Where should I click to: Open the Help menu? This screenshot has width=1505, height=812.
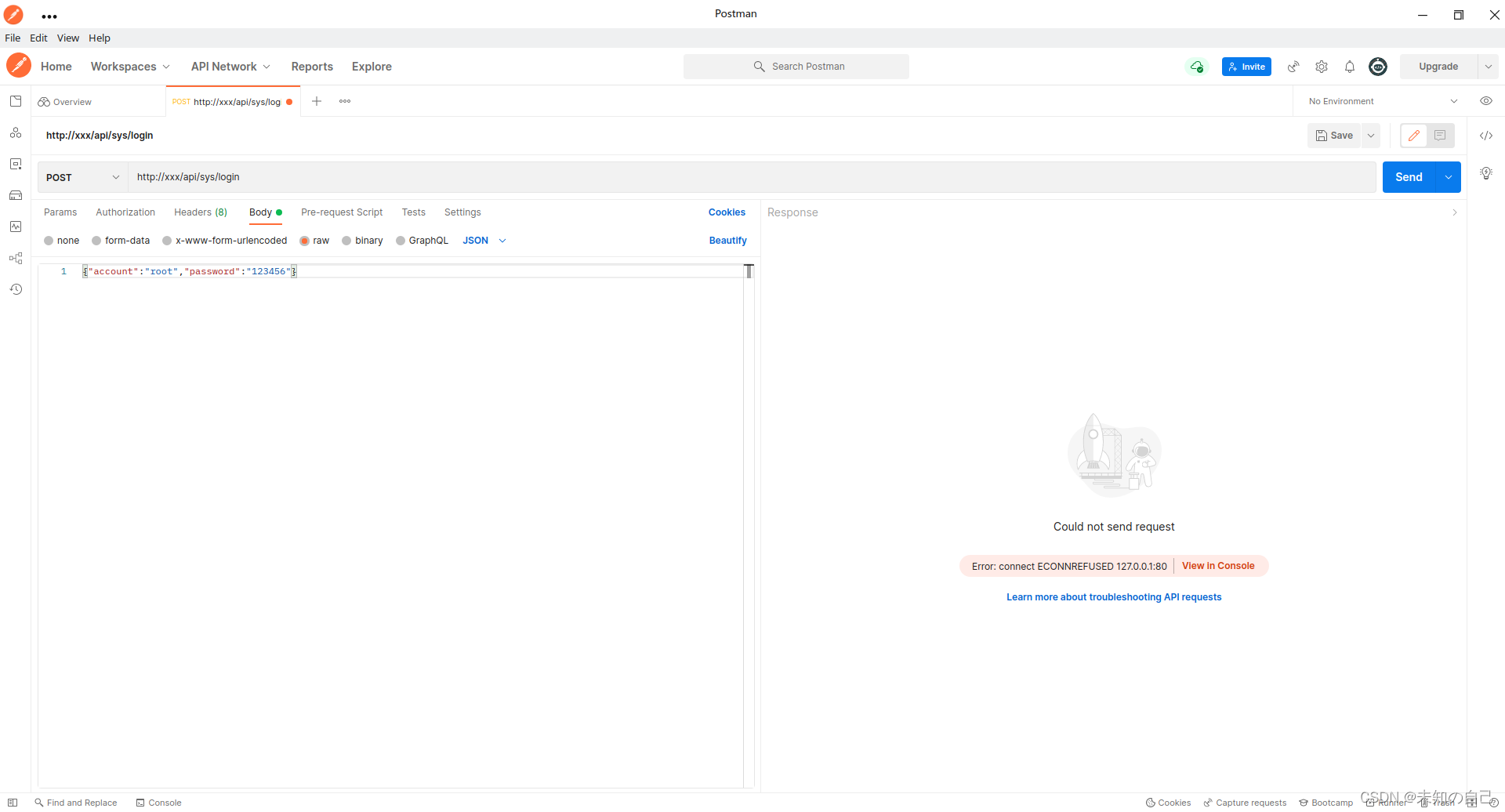tap(100, 38)
